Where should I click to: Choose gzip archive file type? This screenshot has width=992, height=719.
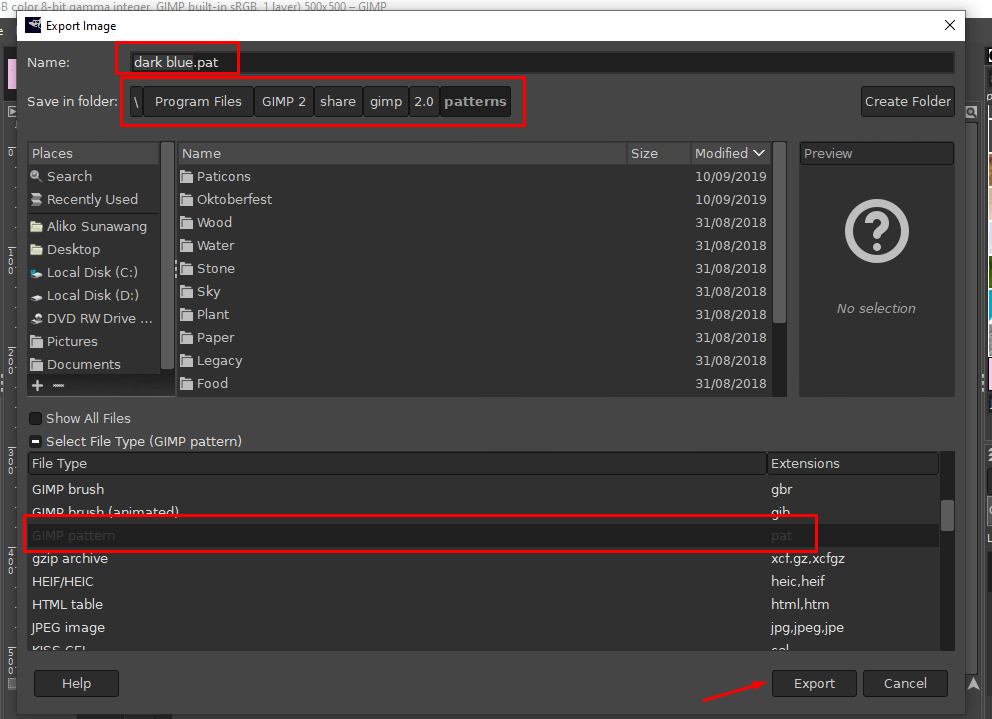[483, 558]
